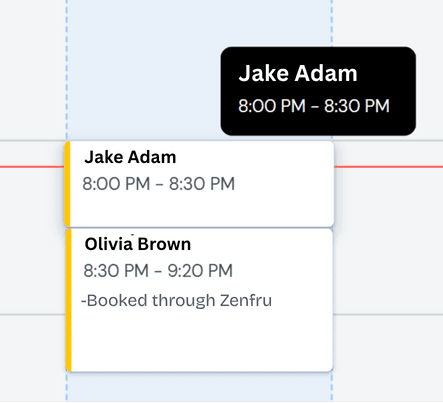Click the red current-time indicator line
Image resolution: width=443 pixels, height=403 pixels.
pyautogui.click(x=388, y=166)
